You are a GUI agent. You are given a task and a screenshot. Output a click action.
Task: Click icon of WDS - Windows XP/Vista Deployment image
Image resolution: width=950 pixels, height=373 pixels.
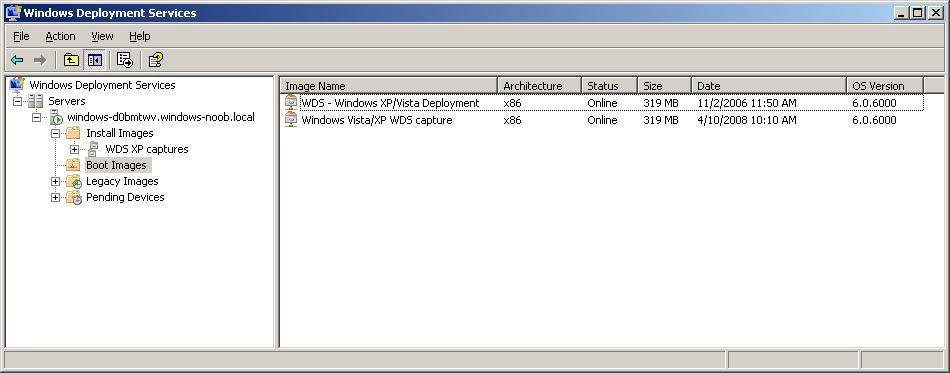(291, 103)
